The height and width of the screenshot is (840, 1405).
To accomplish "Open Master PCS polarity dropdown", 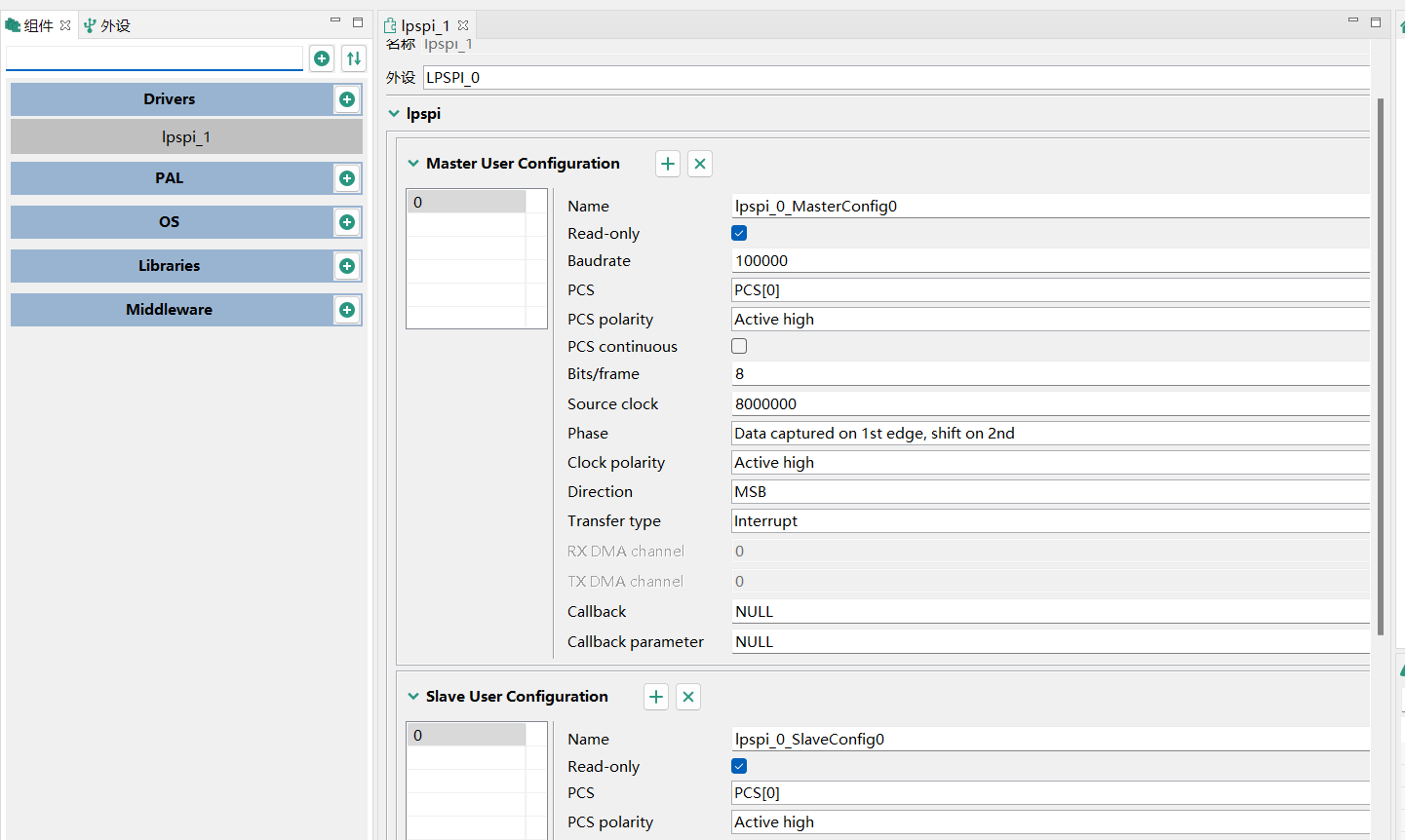I will point(1051,320).
